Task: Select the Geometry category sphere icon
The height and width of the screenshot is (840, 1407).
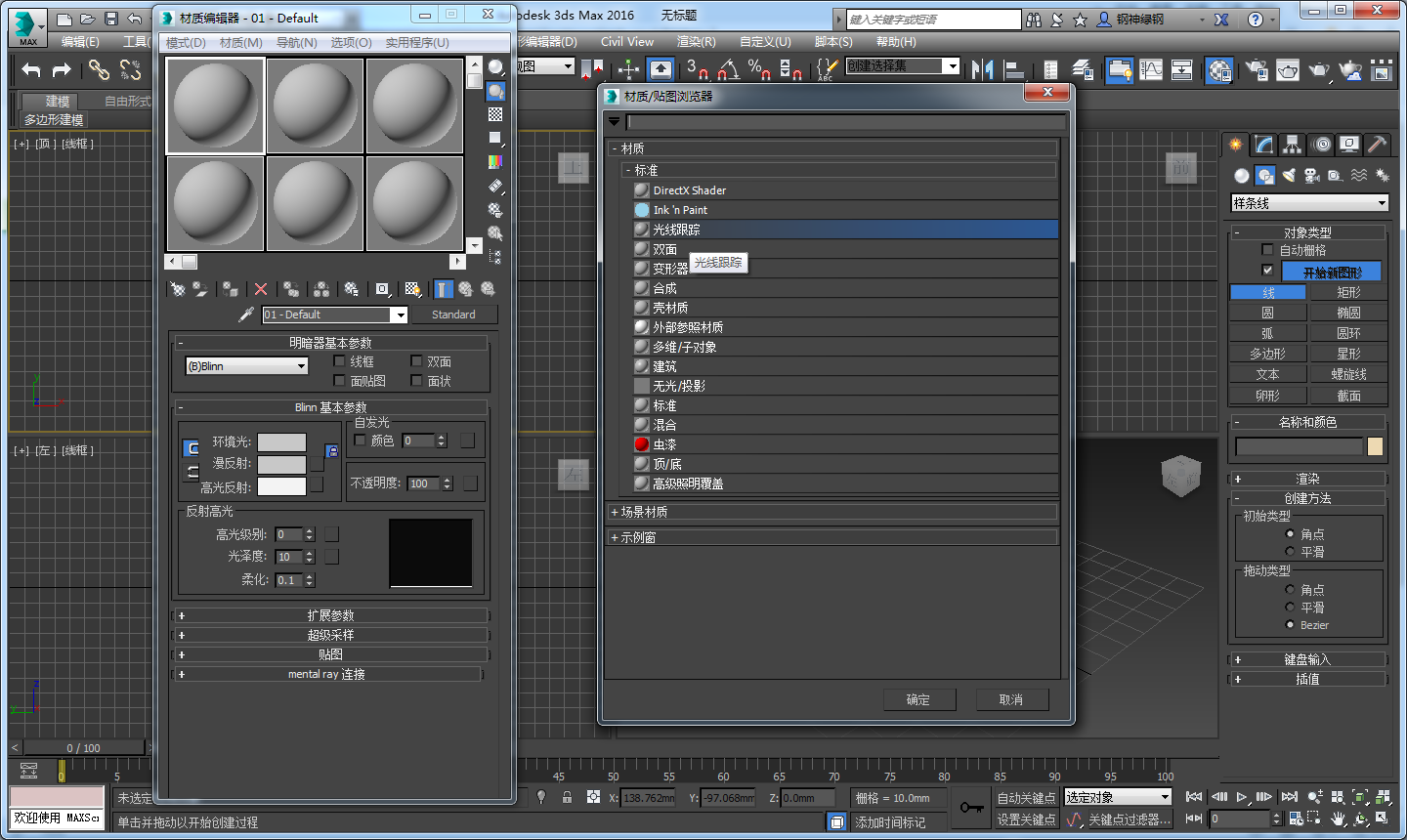Action: 1241,176
